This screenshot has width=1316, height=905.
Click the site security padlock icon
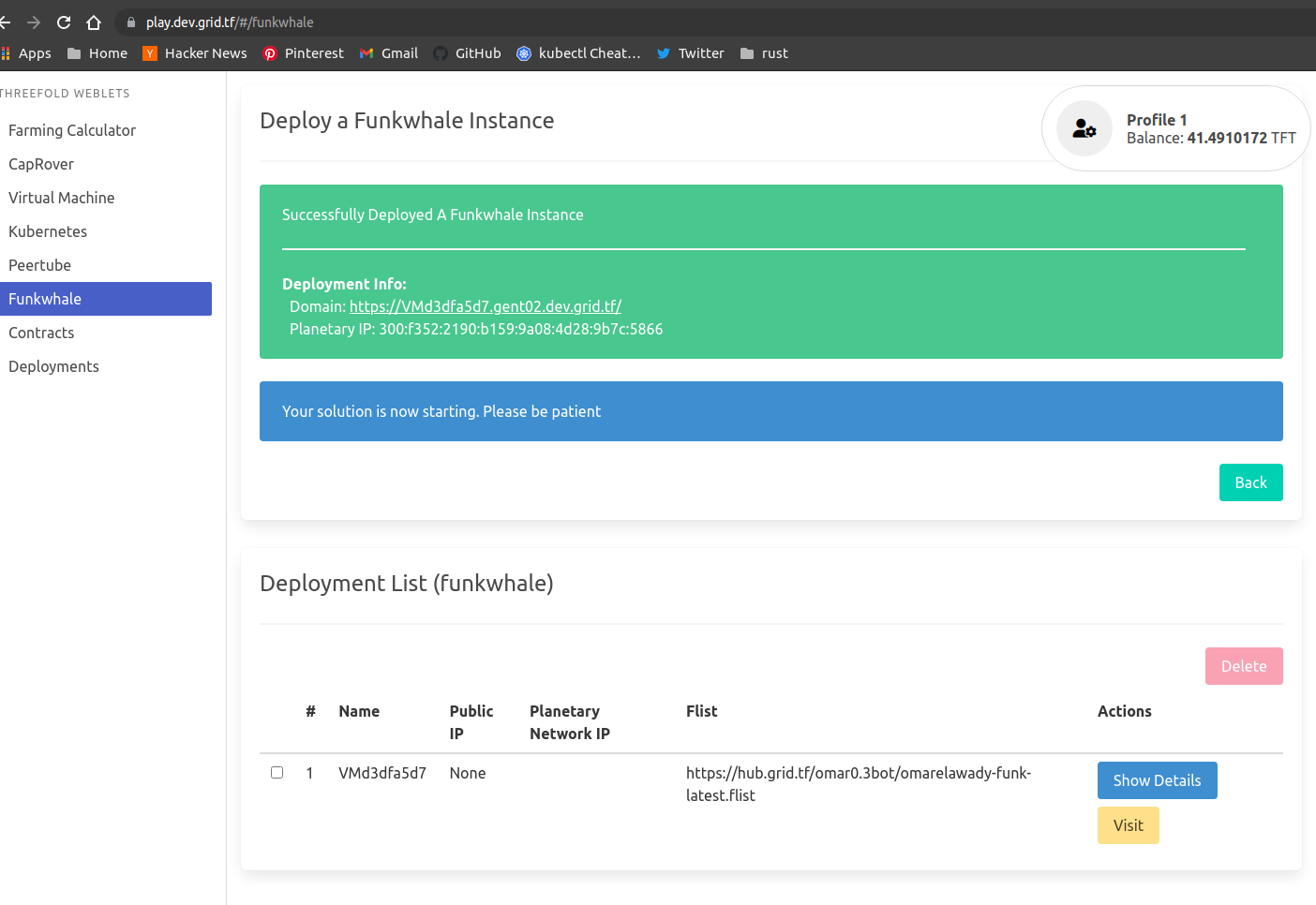tap(133, 22)
